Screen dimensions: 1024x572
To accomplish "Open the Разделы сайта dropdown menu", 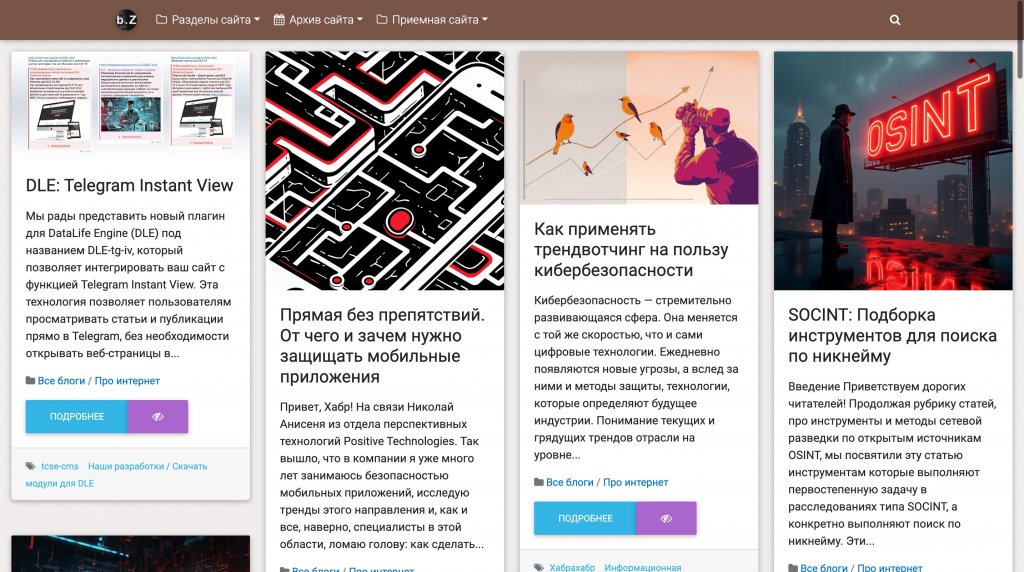I will 208,20.
